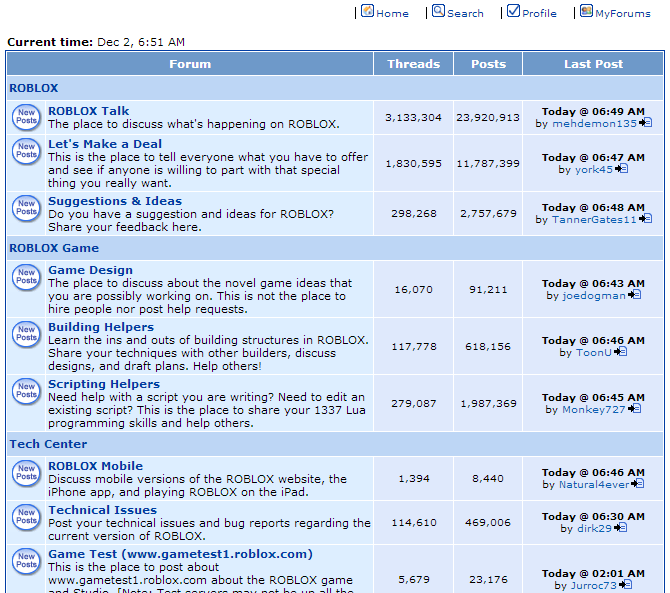
Task: Open the Suggestions & Ideas forum
Action: click(x=115, y=201)
